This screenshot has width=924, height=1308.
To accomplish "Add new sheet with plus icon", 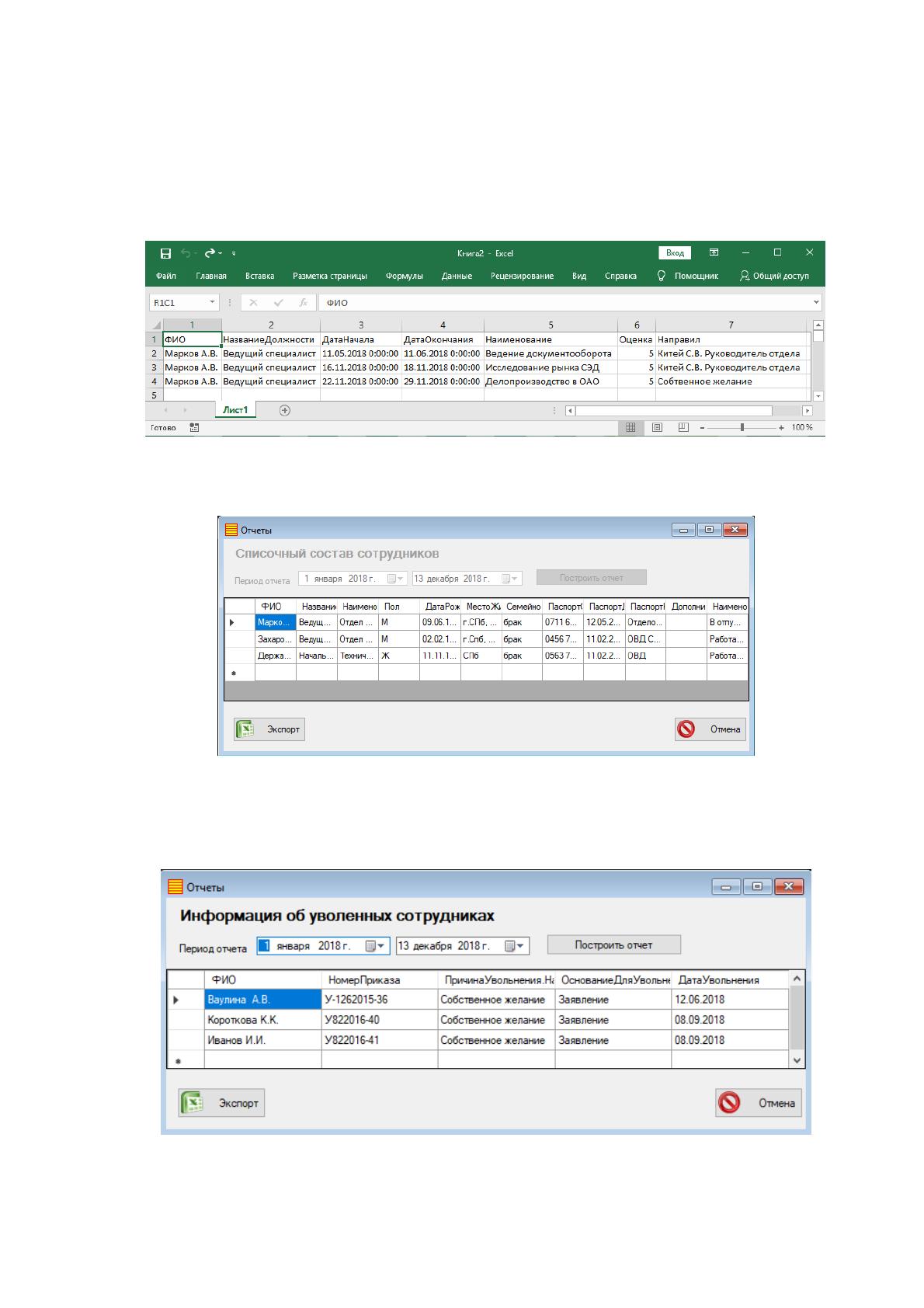I will (285, 410).
